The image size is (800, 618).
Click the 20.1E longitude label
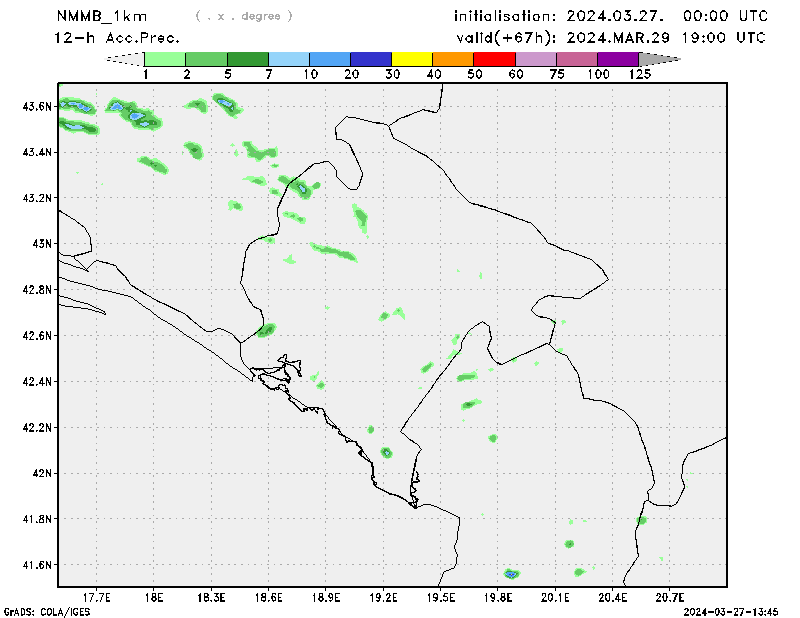coord(555,598)
